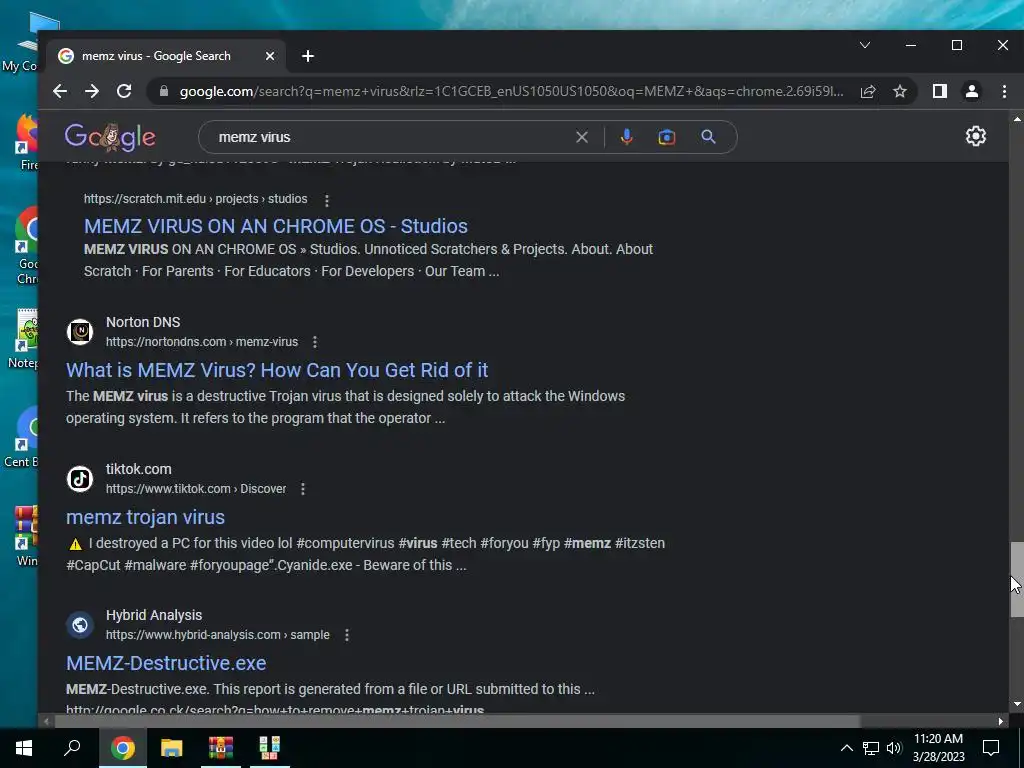Click the scroll up arrow of page
The image size is (1024, 768).
coord(1017,120)
